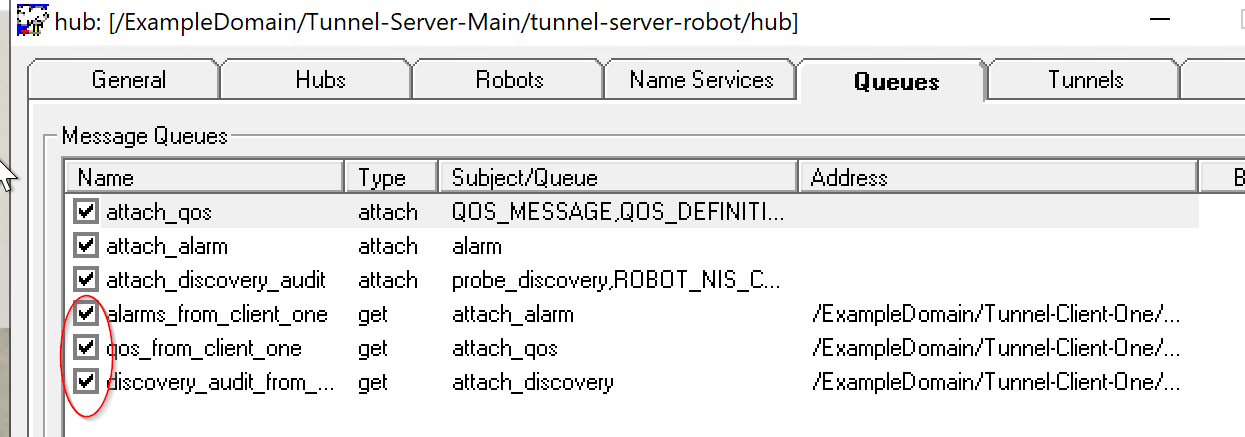
Task: Open the Hubs tab
Action: (320, 80)
